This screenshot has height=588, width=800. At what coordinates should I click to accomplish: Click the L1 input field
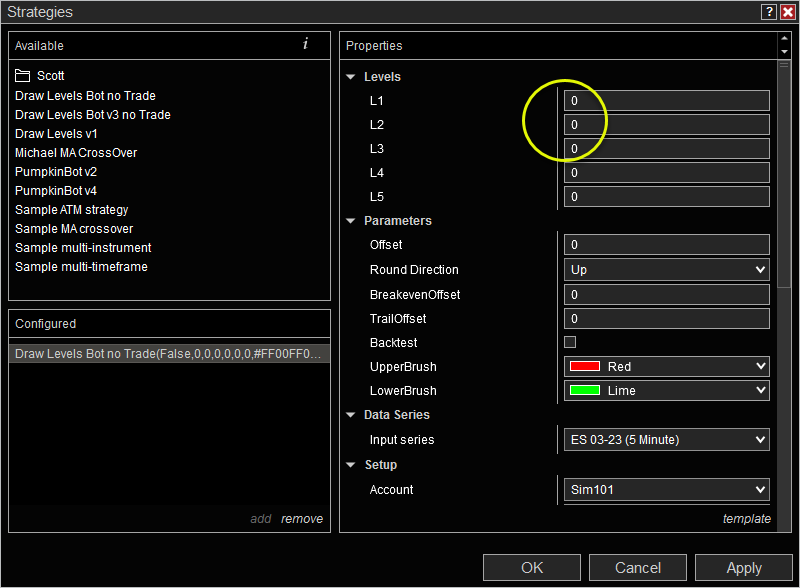666,101
